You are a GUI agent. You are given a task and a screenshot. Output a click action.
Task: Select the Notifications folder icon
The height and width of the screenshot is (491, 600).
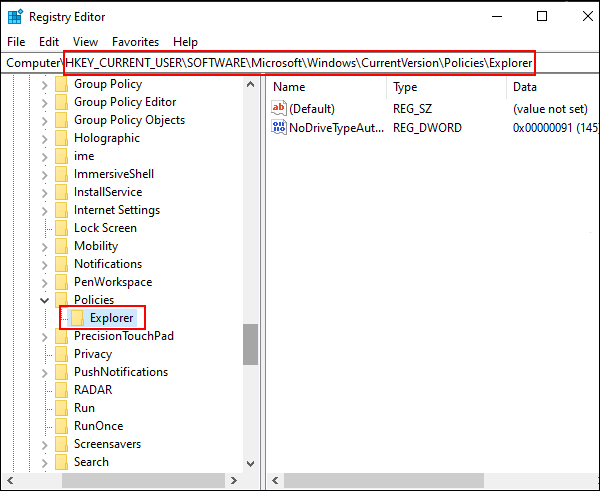[x=61, y=264]
